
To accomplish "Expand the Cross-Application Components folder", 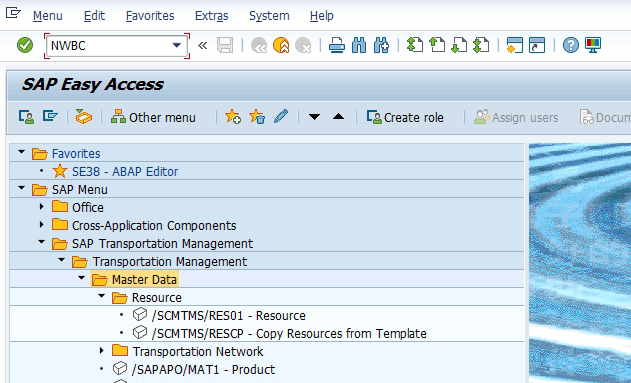I will 42,225.
